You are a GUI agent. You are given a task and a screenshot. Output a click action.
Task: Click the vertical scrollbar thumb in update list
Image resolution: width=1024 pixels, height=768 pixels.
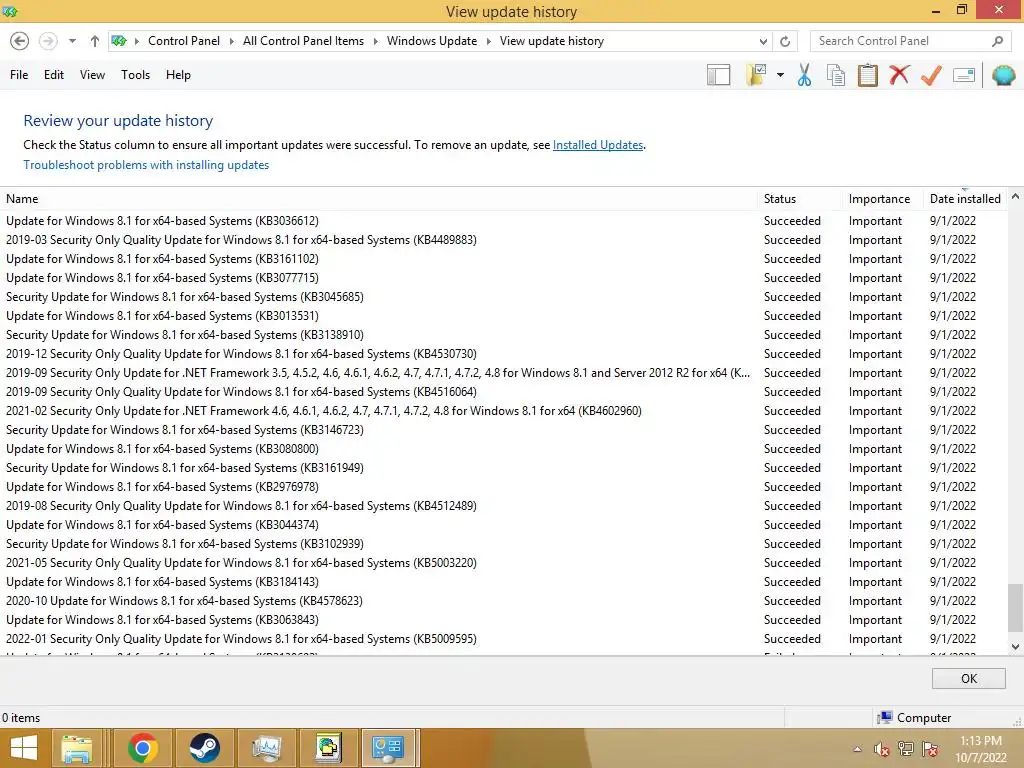pos(1015,607)
